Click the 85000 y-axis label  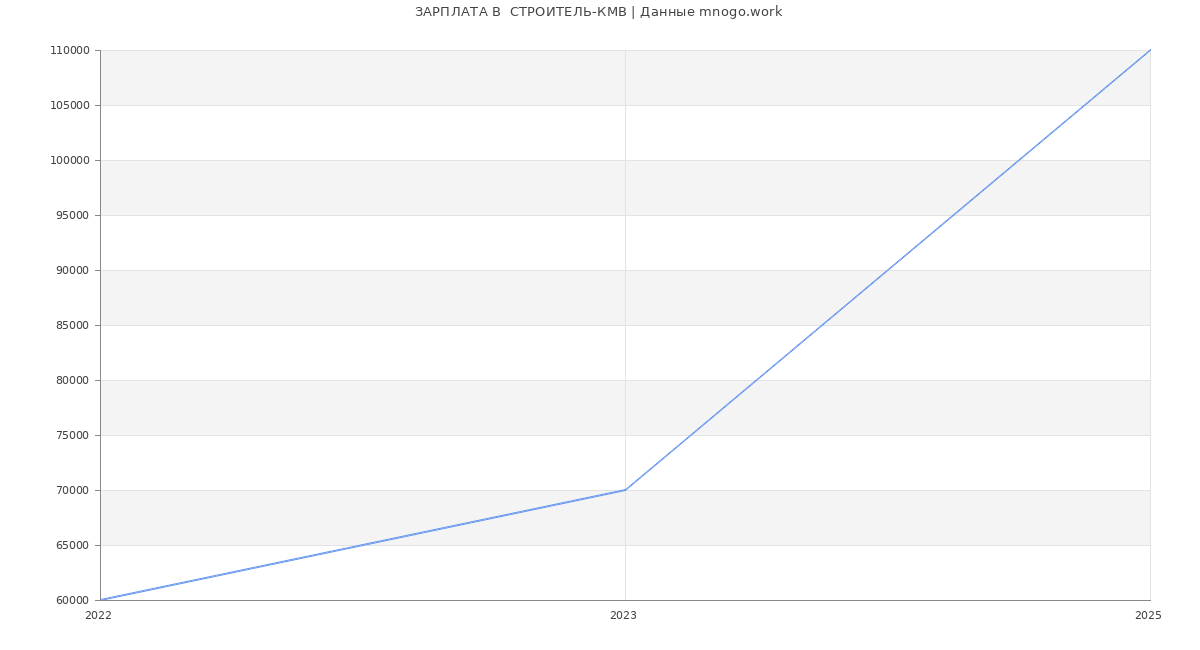click(72, 326)
